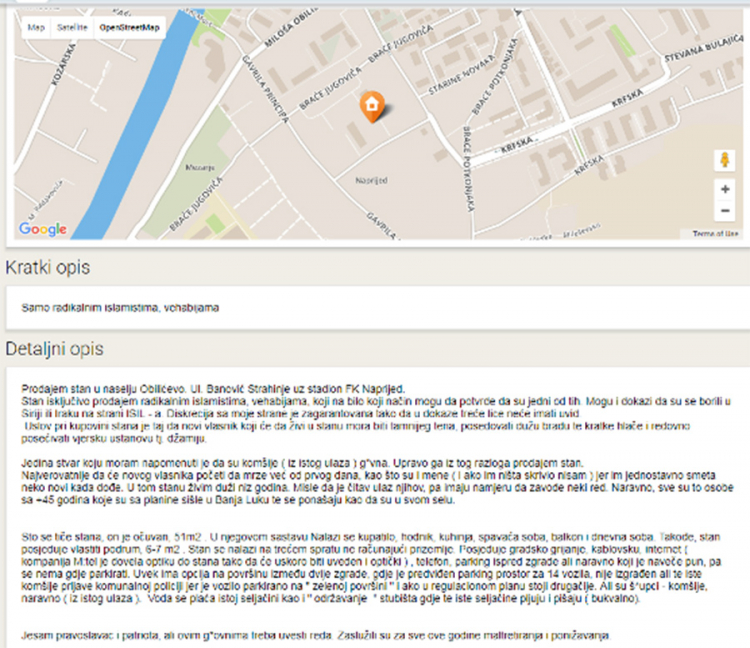Click the blue river on the map
This screenshot has width=750, height=648.
click(130, 130)
